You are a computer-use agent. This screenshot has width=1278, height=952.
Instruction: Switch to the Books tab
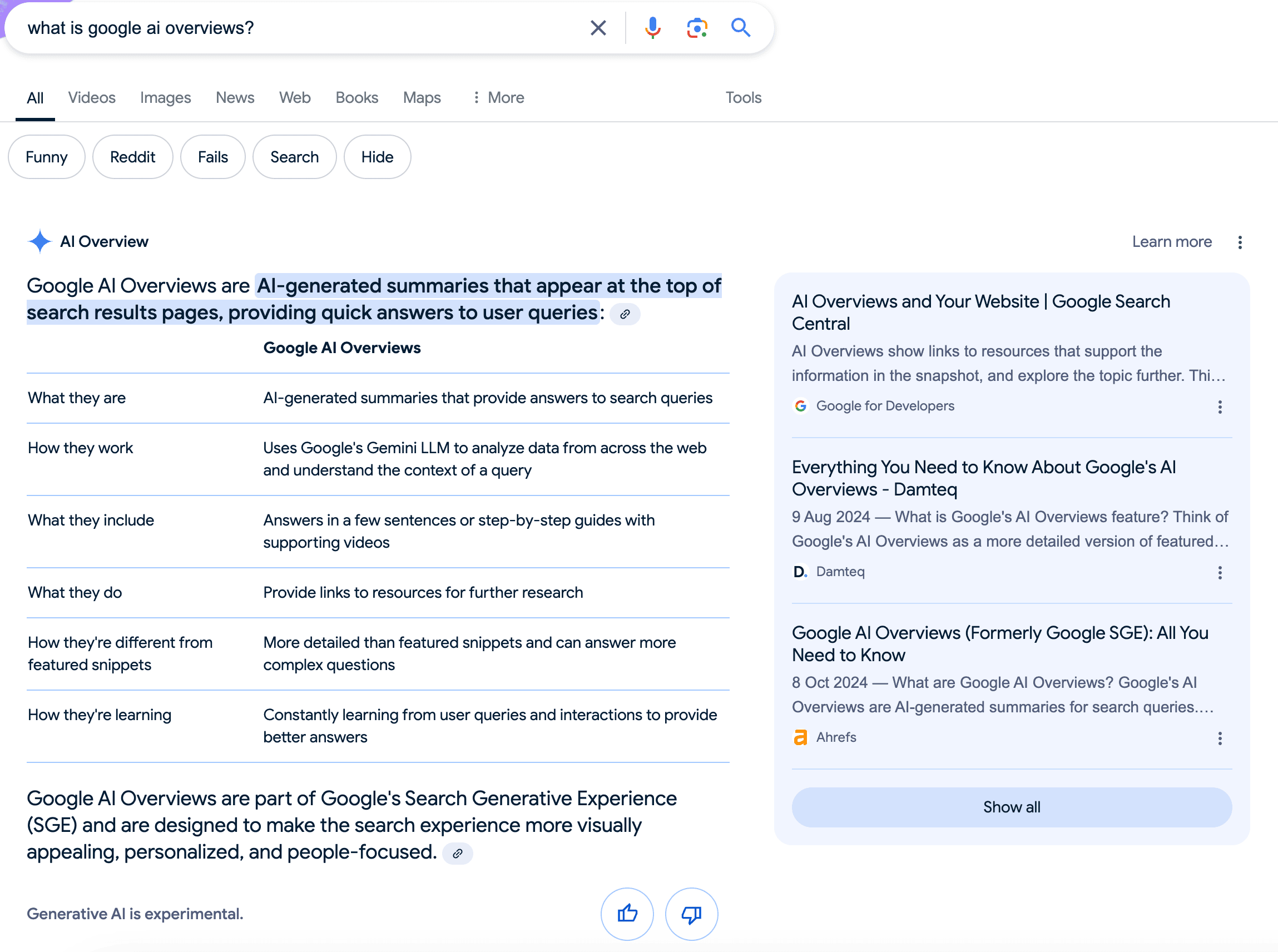pyautogui.click(x=356, y=98)
